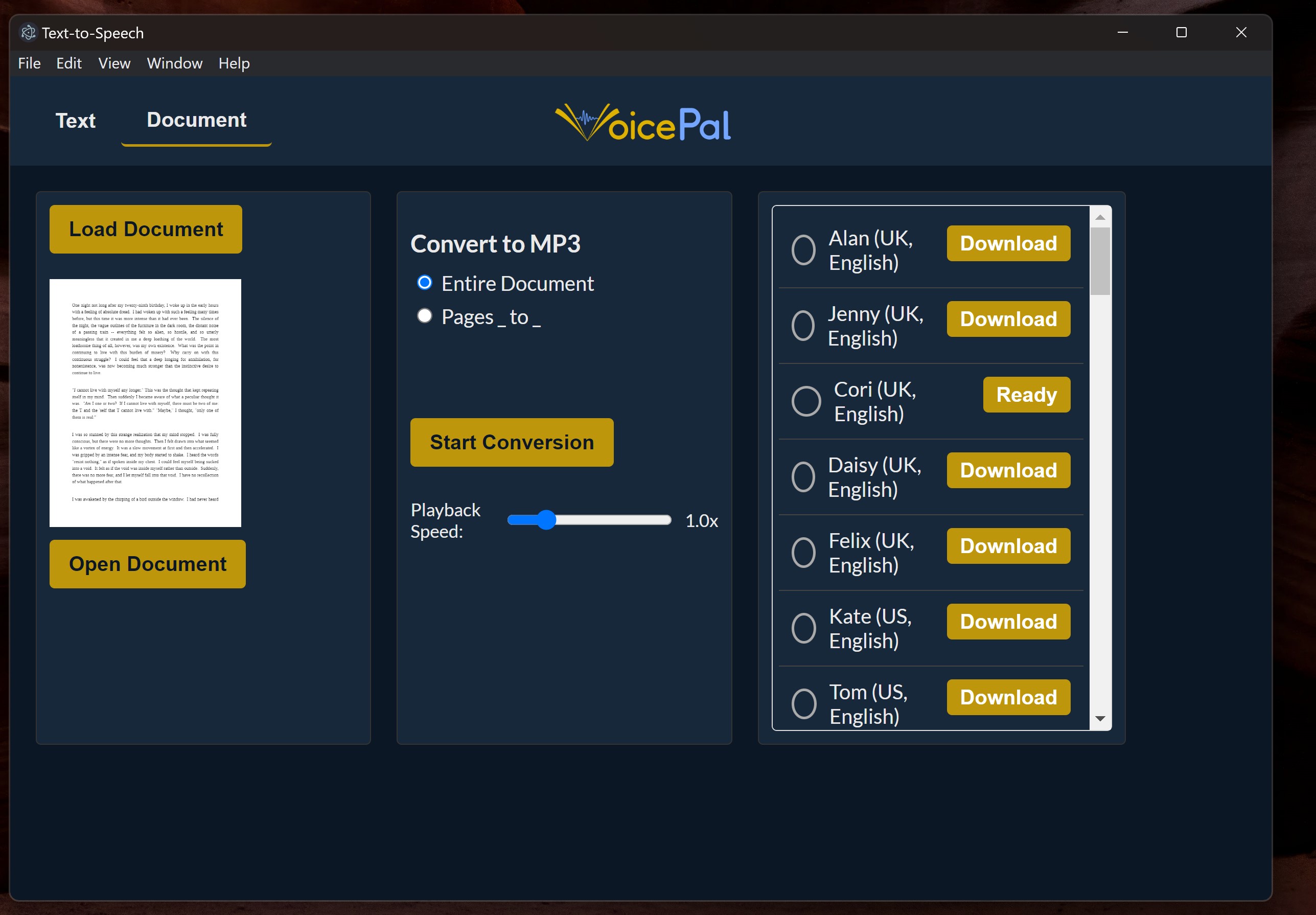Switch to the Text tab
The width and height of the screenshot is (1316, 915).
pos(76,121)
